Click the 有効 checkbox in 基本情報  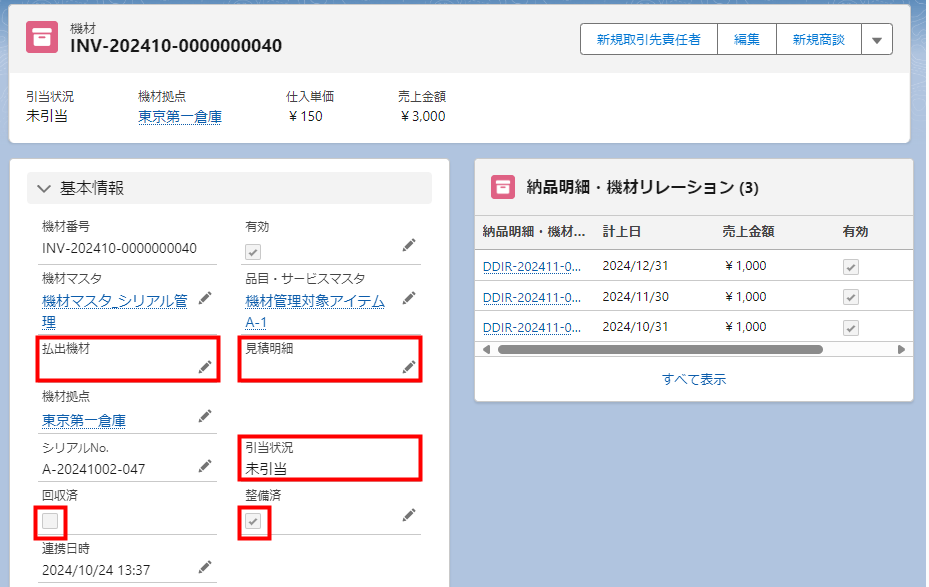tap(253, 252)
